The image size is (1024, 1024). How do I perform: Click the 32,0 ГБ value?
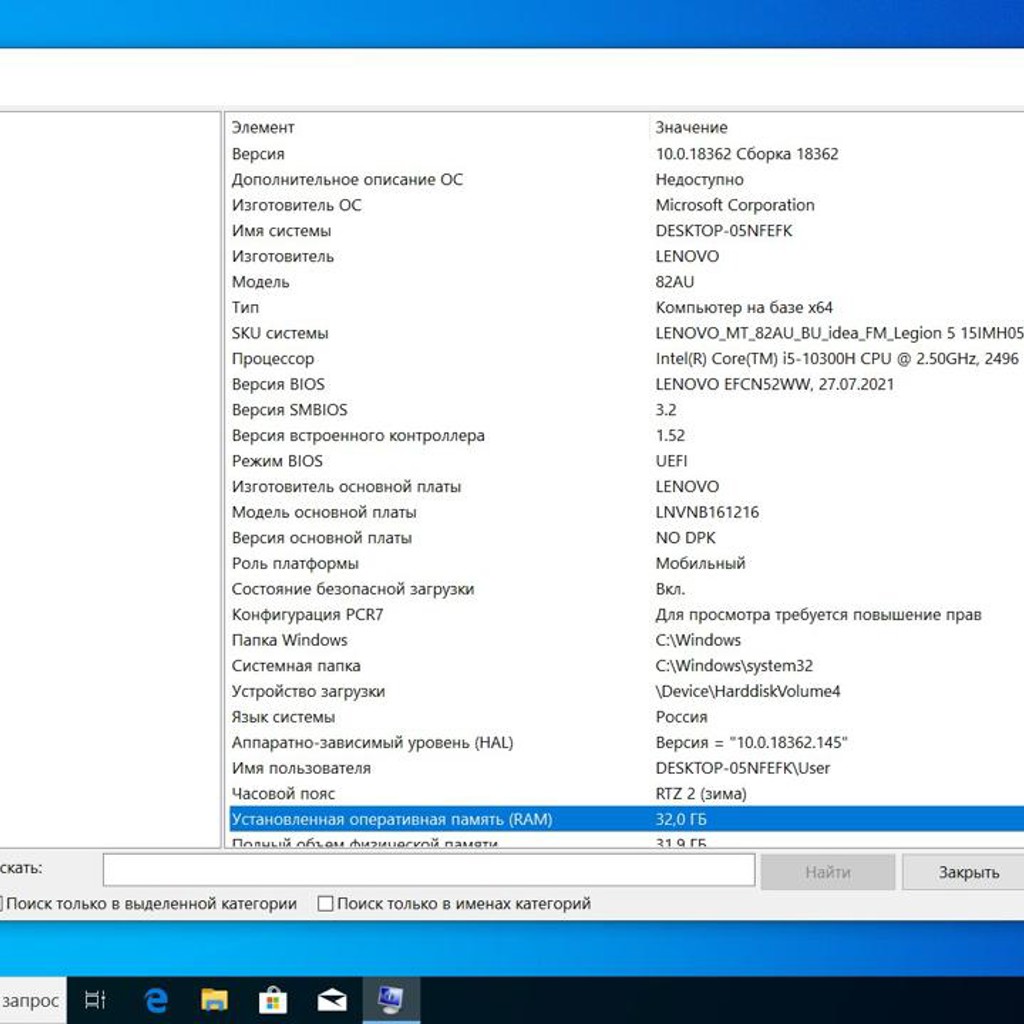[x=681, y=819]
